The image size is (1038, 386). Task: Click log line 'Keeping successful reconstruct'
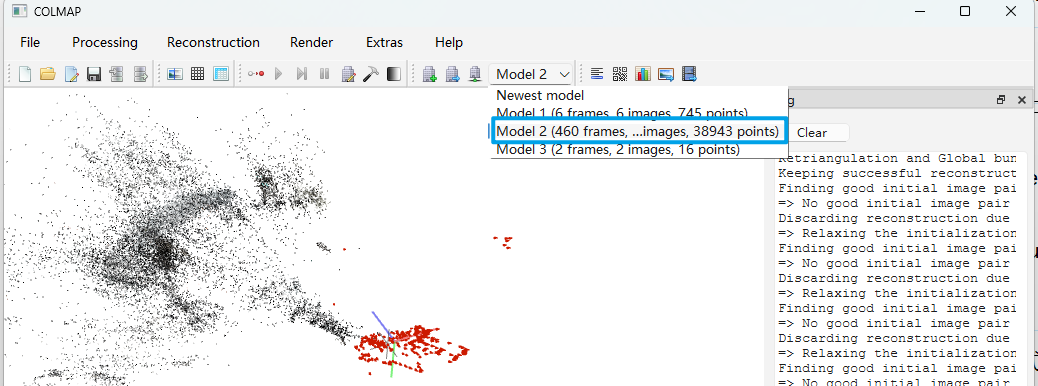pyautogui.click(x=898, y=173)
